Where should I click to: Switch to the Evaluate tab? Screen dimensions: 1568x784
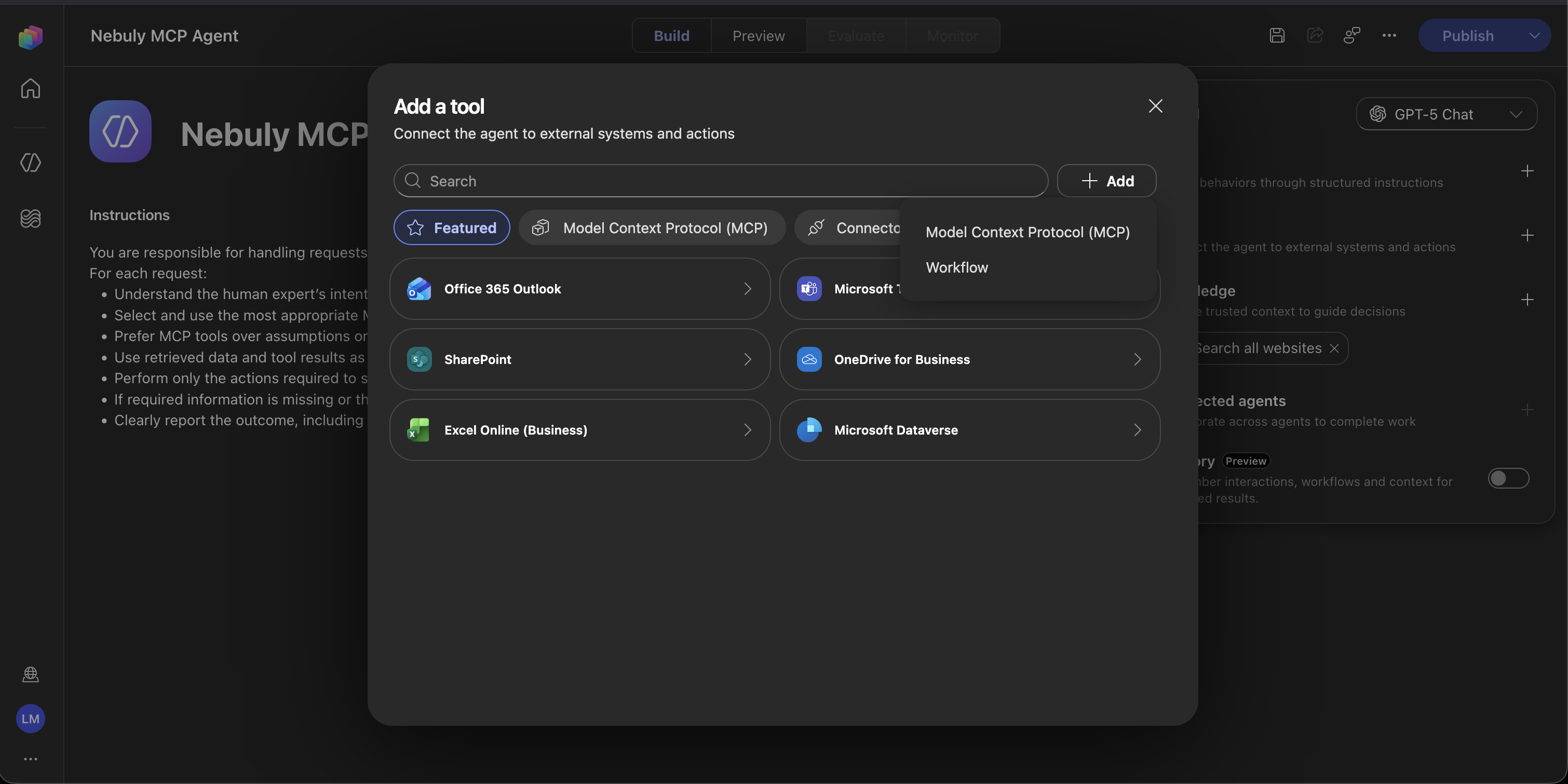coord(856,35)
